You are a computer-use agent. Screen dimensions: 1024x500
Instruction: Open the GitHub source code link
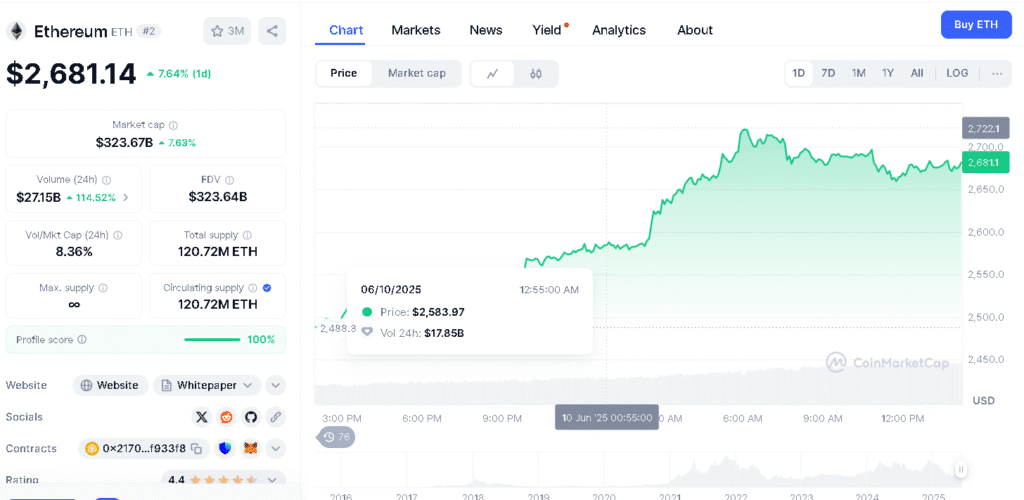[x=251, y=417]
